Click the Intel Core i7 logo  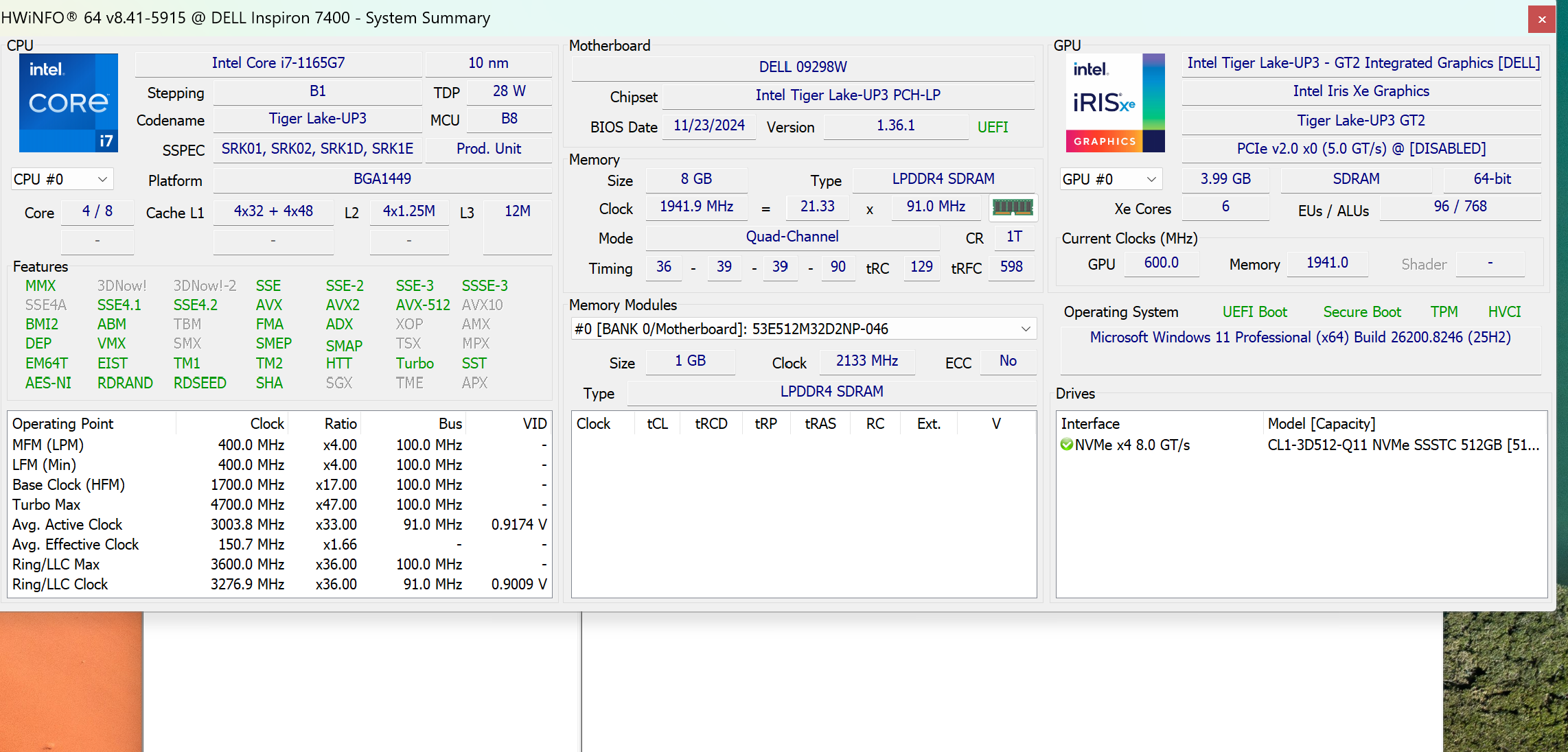(x=69, y=103)
